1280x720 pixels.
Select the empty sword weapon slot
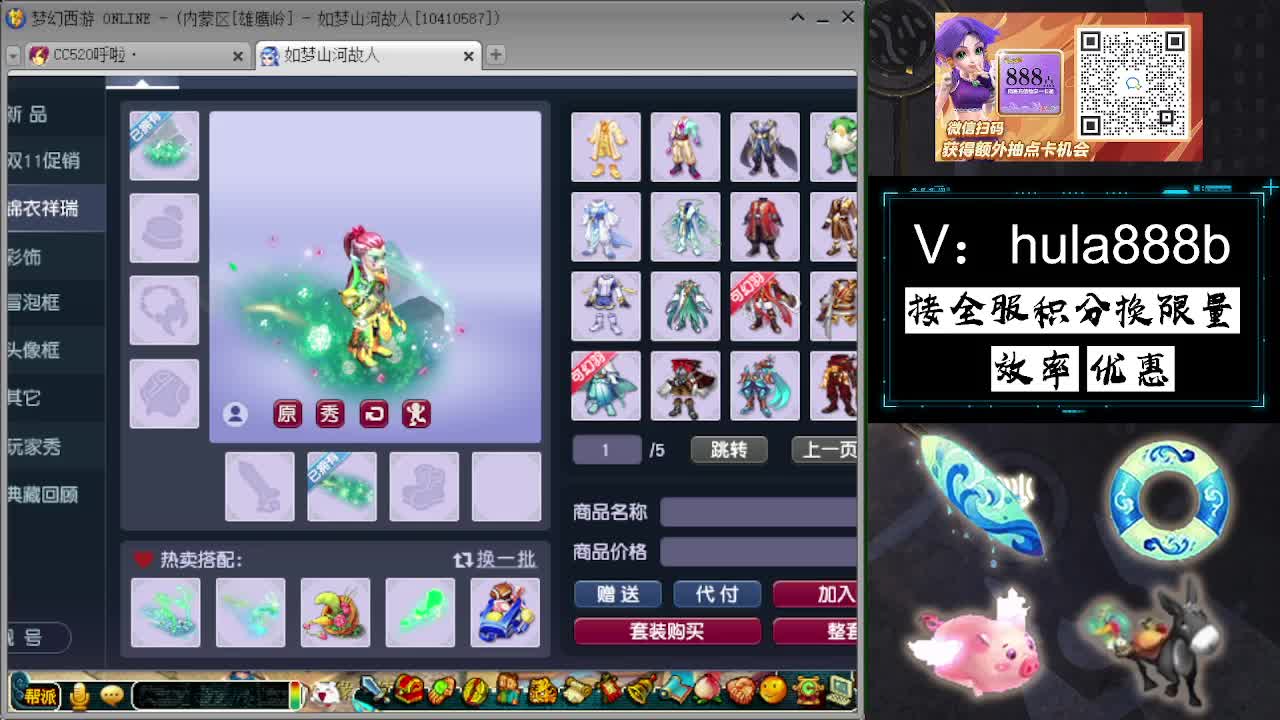[x=260, y=487]
